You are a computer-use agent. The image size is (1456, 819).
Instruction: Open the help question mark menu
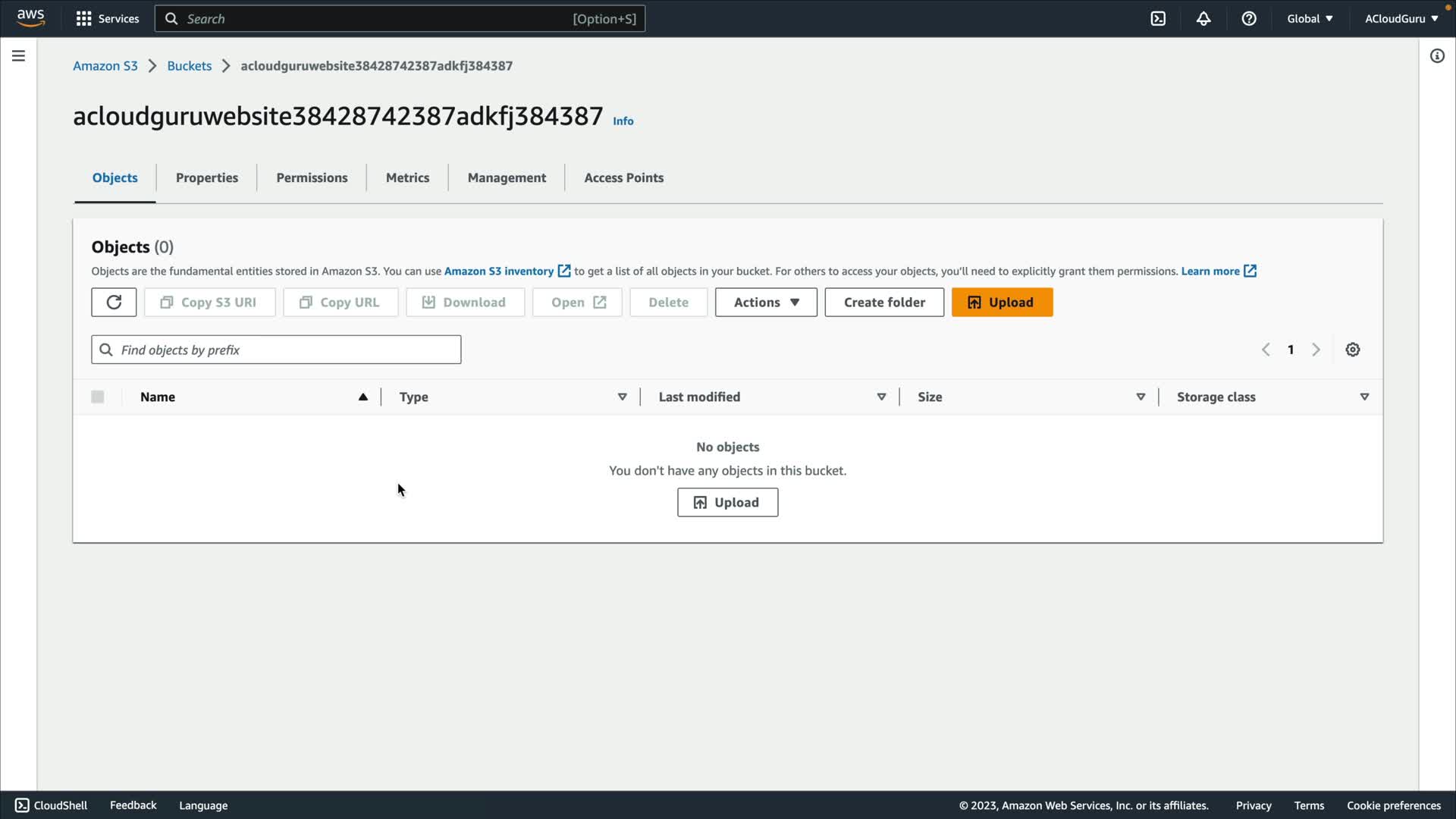point(1249,19)
